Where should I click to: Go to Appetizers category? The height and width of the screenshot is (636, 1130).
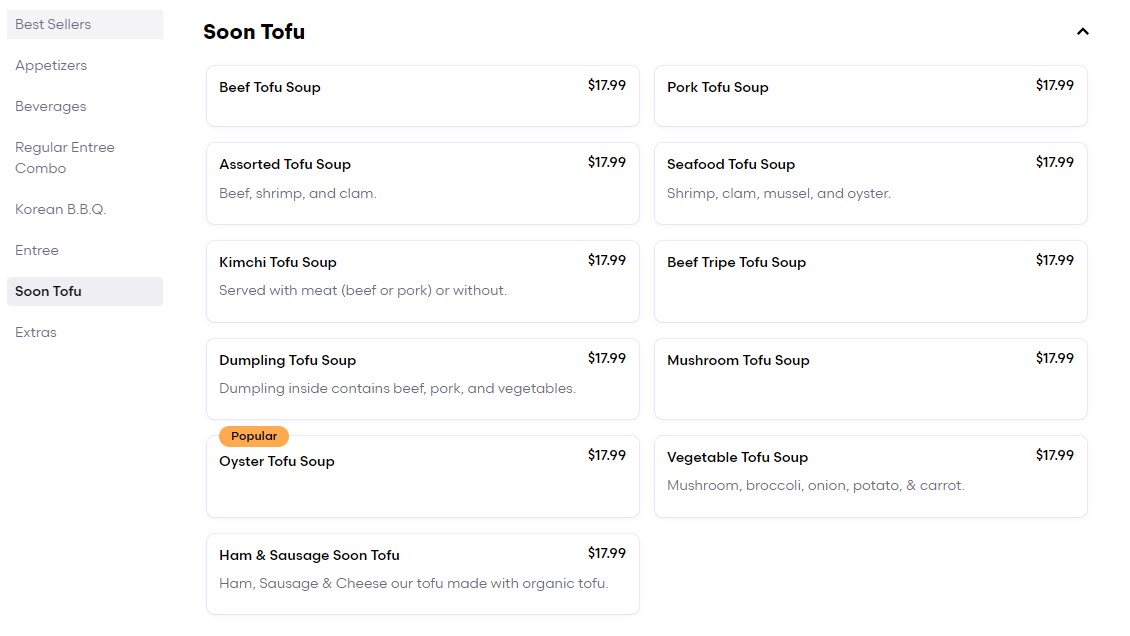tap(51, 65)
